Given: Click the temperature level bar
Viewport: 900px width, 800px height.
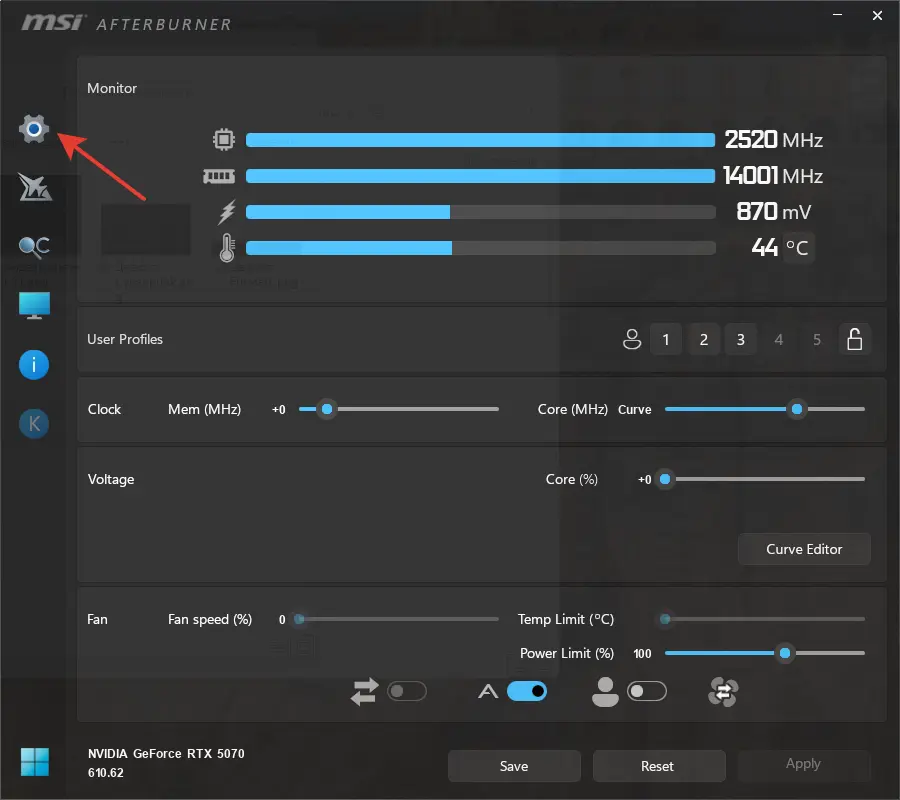Looking at the screenshot, I should 480,248.
